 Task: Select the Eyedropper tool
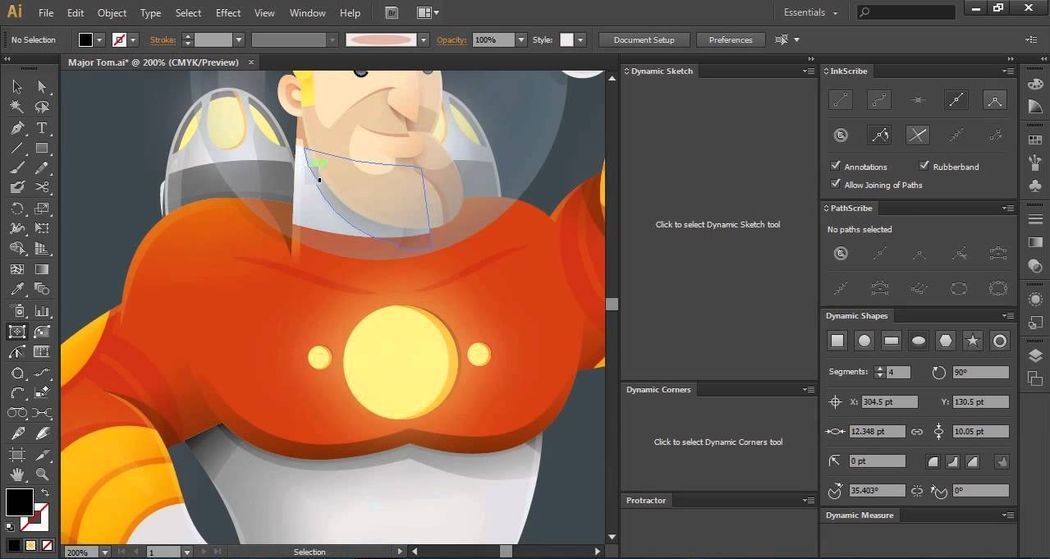tap(17, 289)
